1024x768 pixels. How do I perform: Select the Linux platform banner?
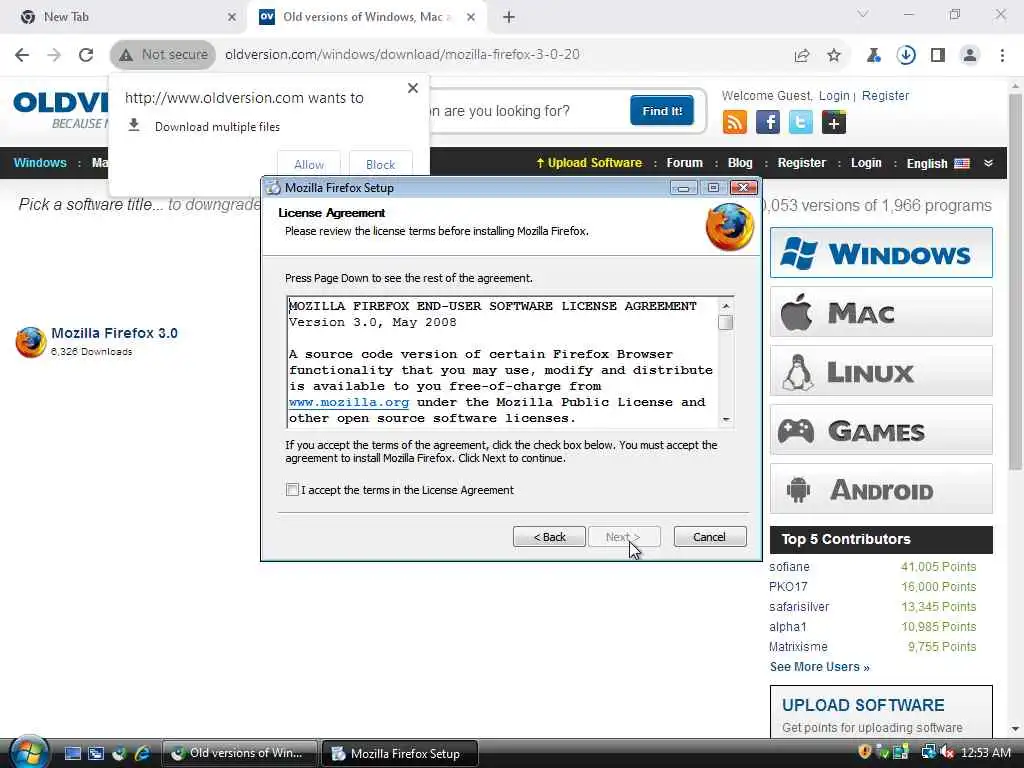(881, 371)
